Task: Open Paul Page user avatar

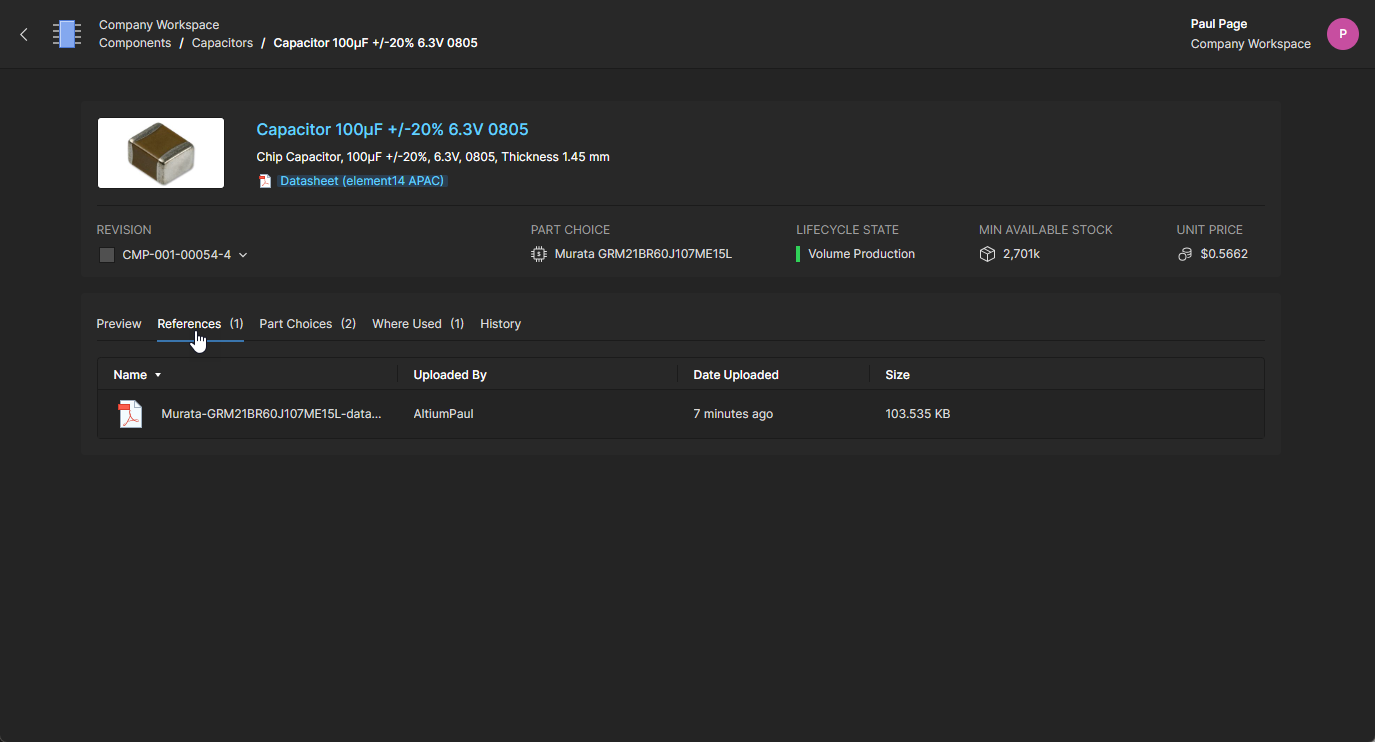Action: pyautogui.click(x=1342, y=34)
